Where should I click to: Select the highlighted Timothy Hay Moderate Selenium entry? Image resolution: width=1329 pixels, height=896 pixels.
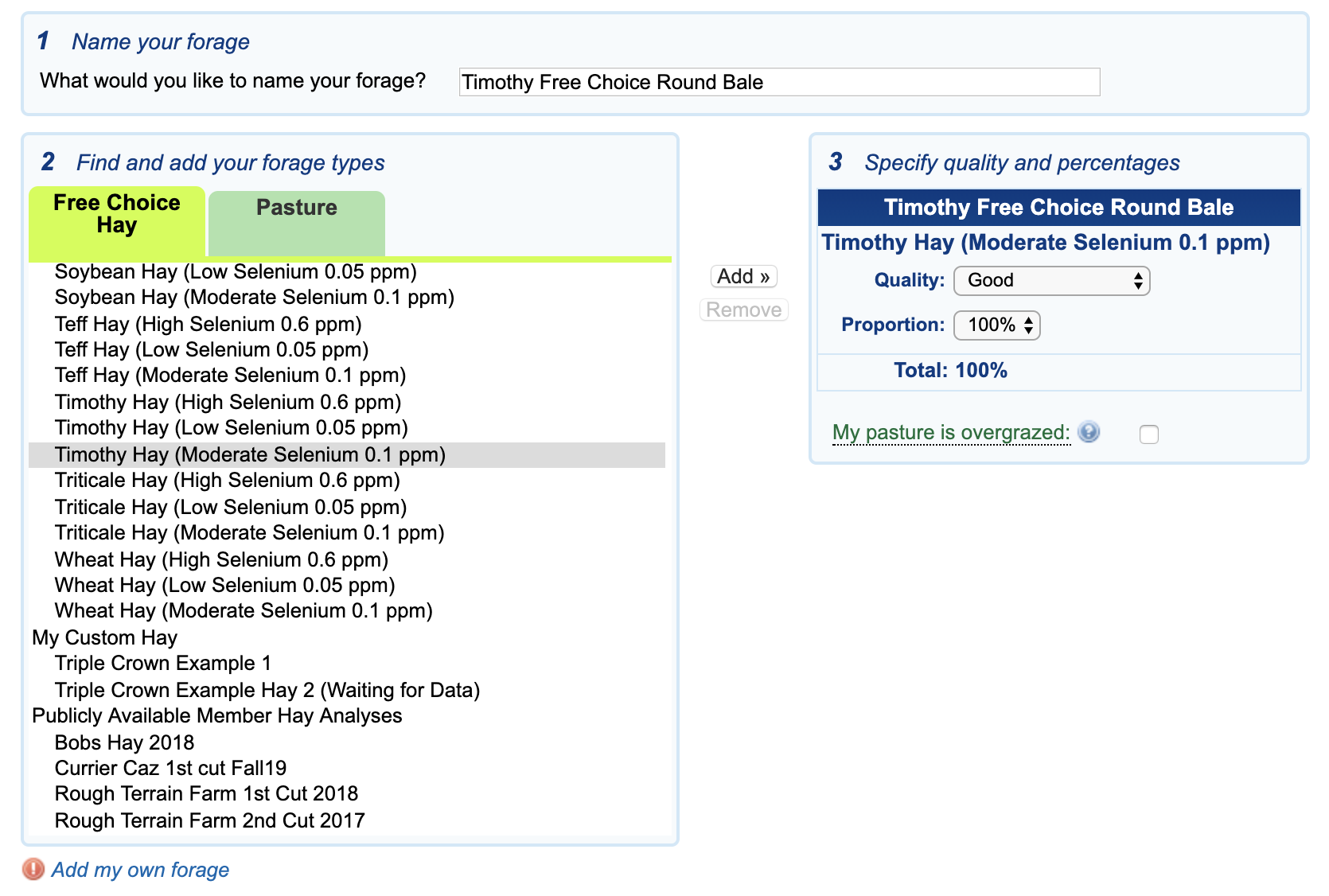coord(249,454)
